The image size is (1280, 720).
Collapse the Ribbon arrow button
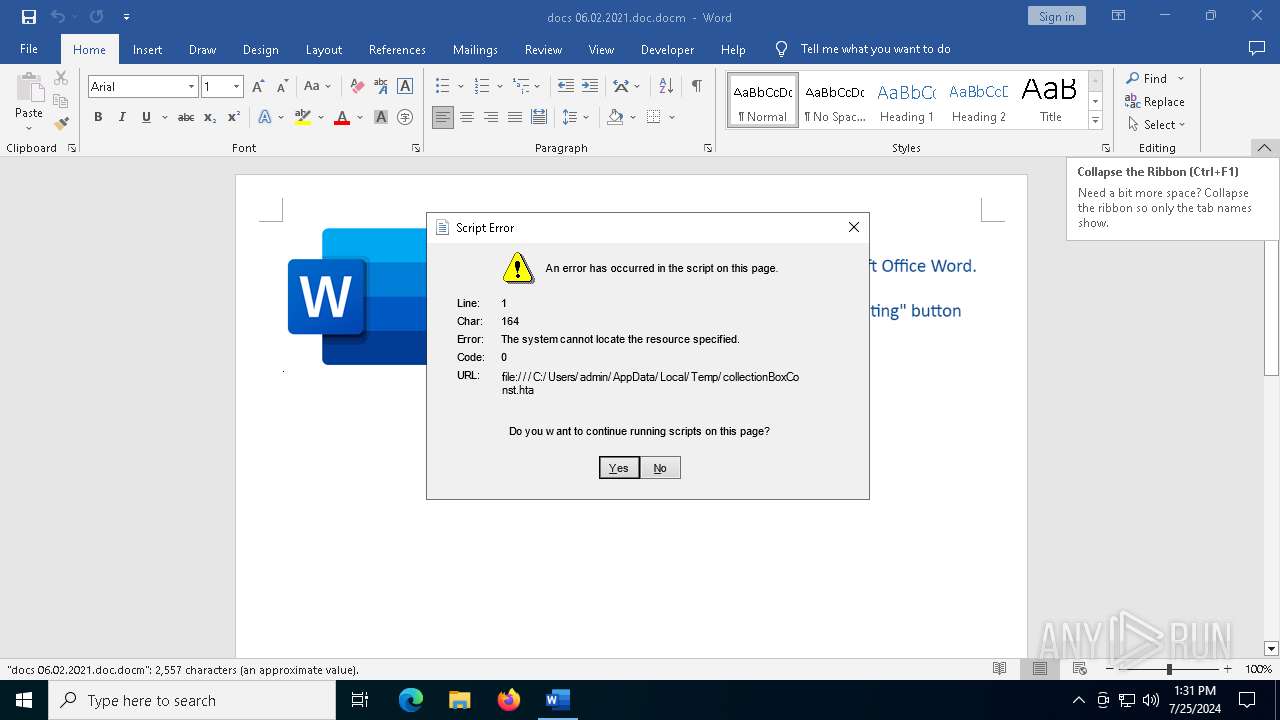[1264, 148]
